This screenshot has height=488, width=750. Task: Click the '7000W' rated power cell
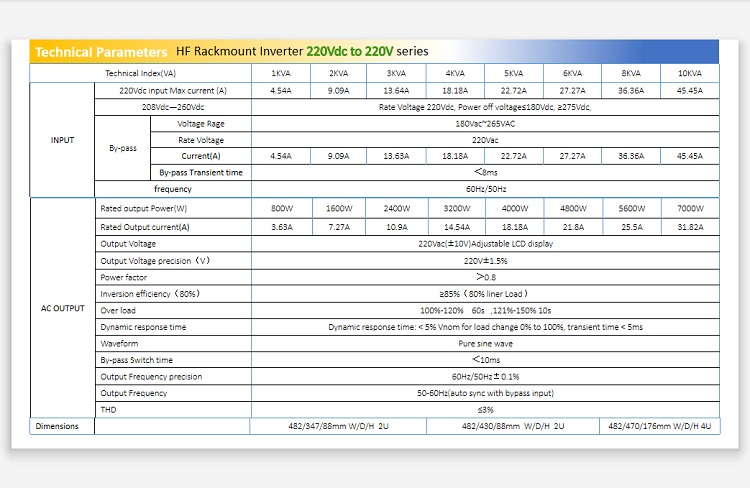tap(690, 209)
